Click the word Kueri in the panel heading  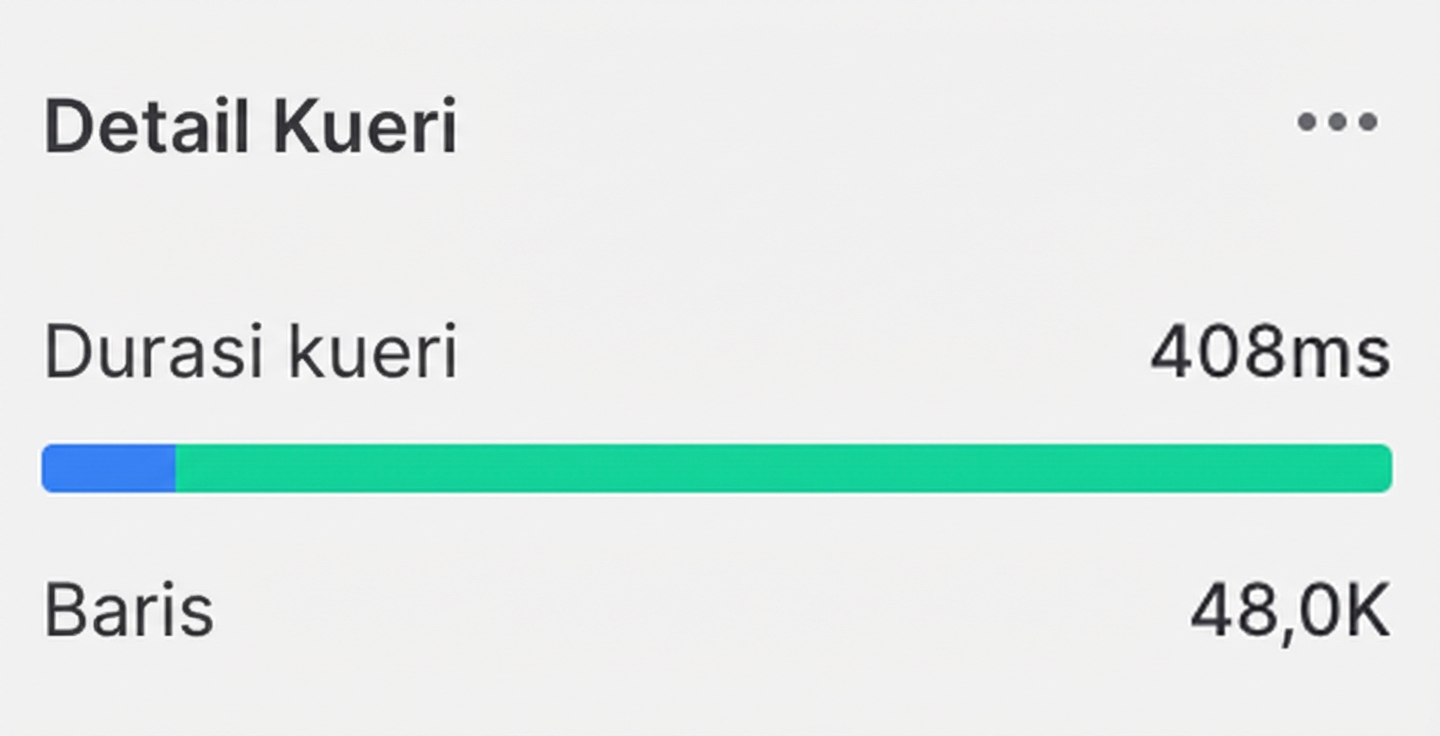point(365,127)
